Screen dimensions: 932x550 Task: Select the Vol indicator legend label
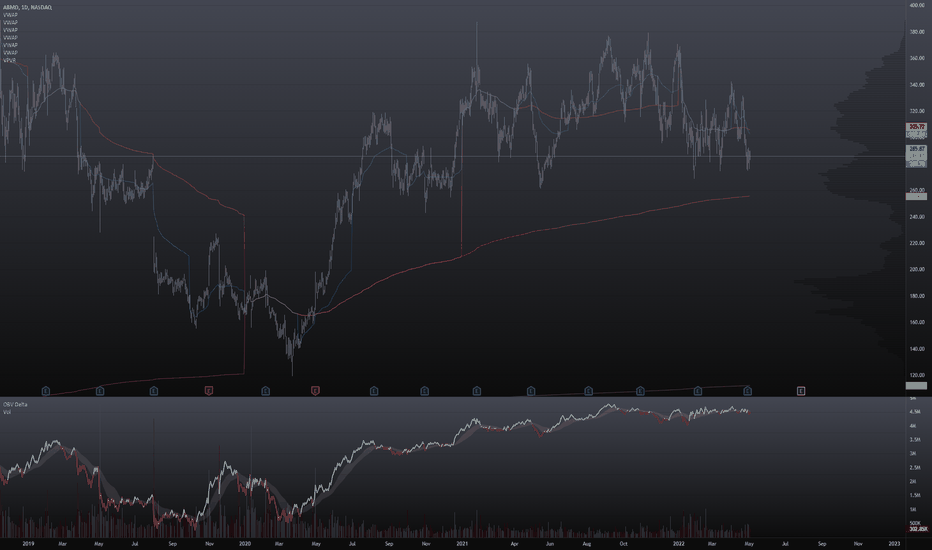pyautogui.click(x=7, y=411)
